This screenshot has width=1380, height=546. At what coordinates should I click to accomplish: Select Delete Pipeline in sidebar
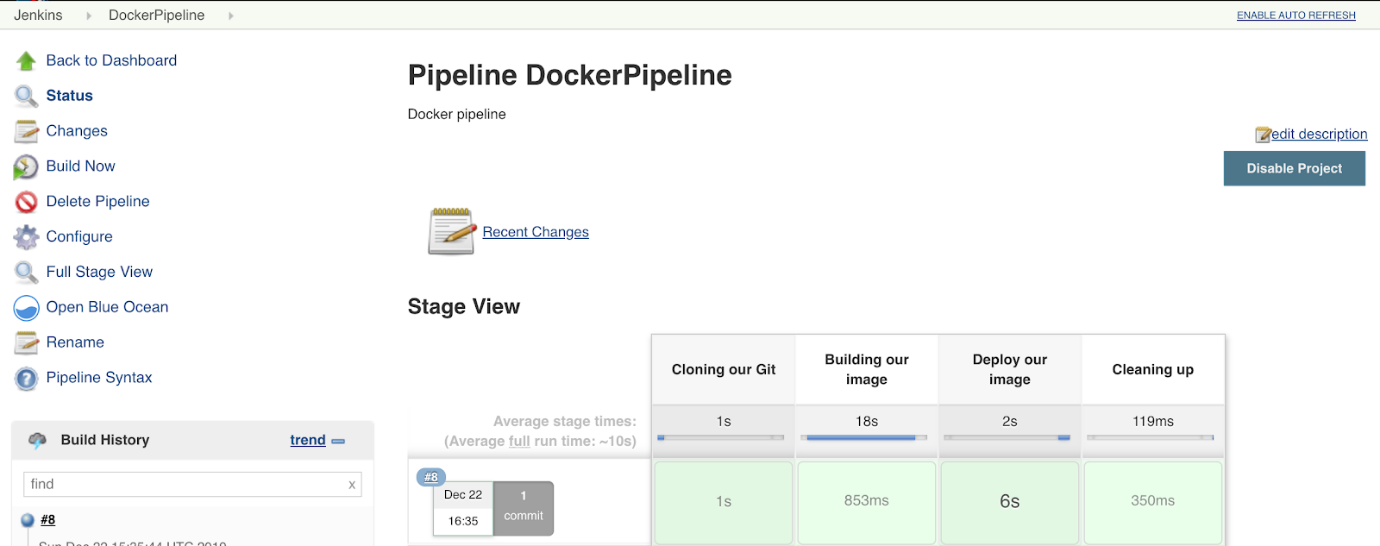tap(97, 201)
